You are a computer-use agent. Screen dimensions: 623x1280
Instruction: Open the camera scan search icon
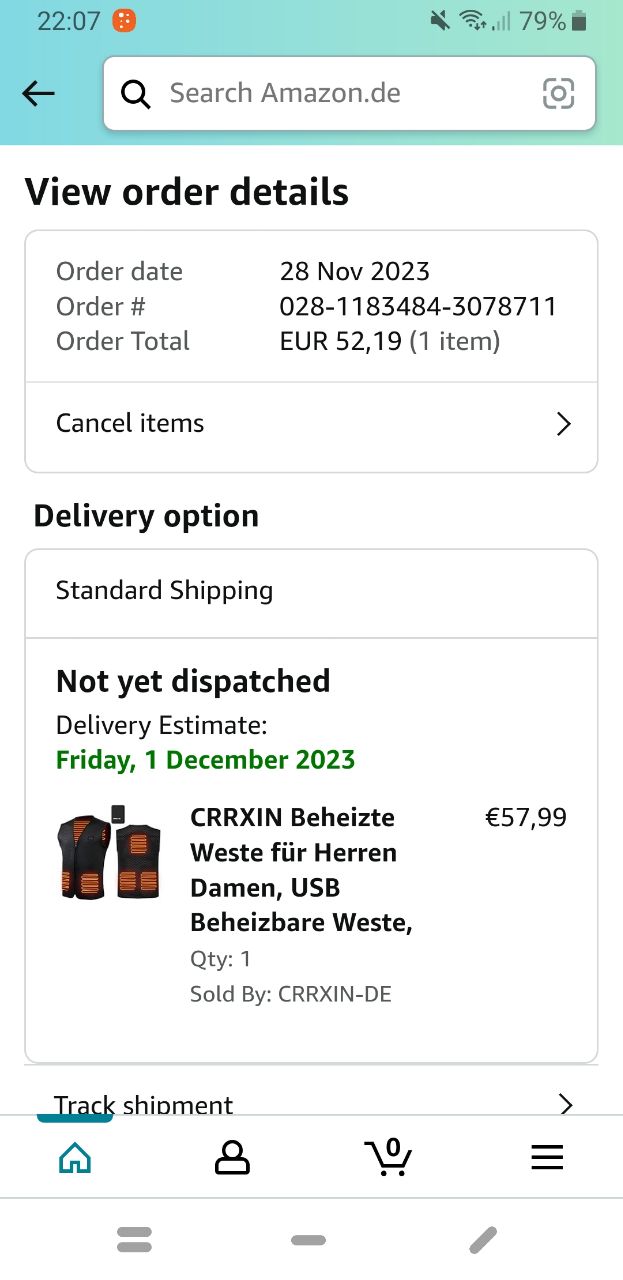point(558,94)
